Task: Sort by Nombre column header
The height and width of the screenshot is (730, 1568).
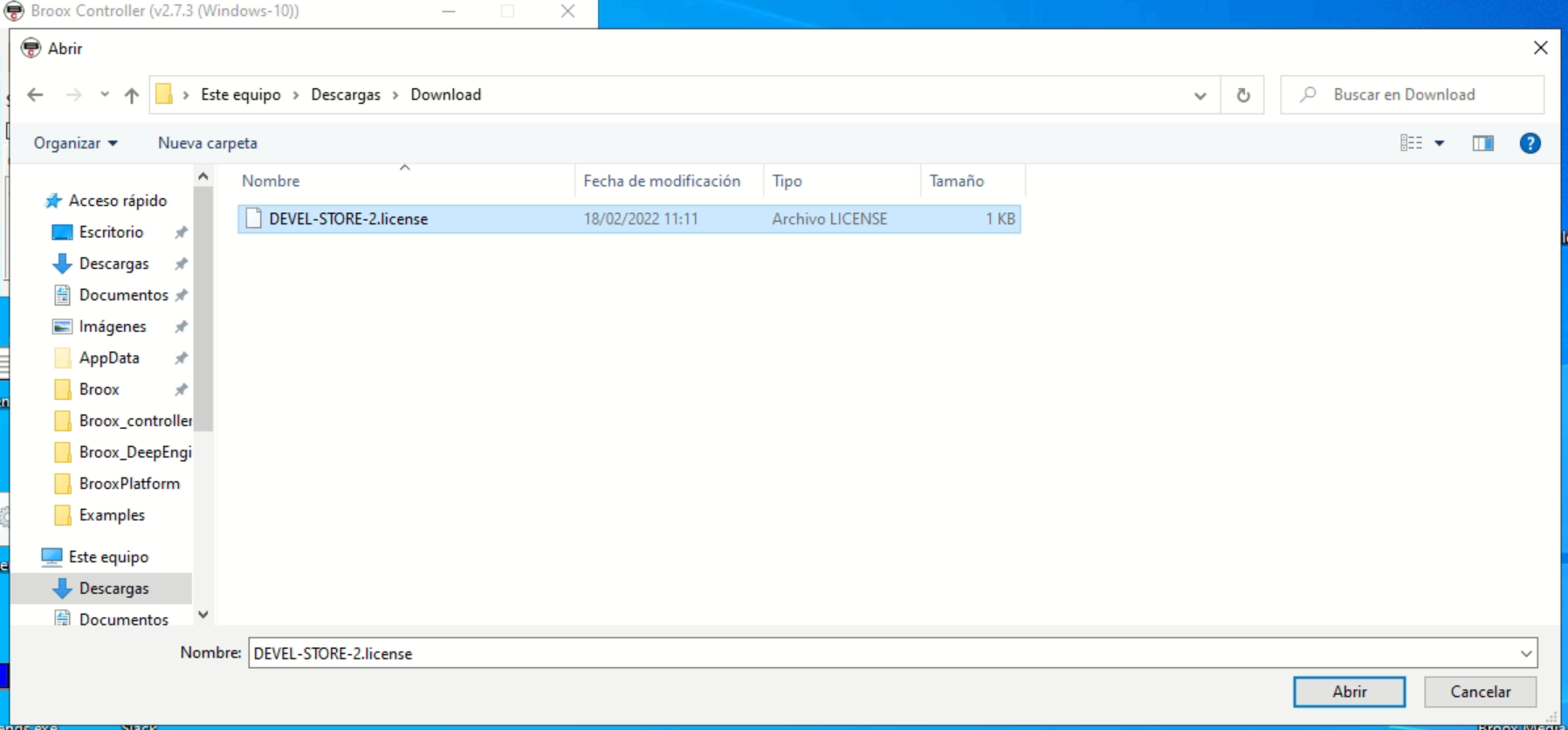Action: 271,181
